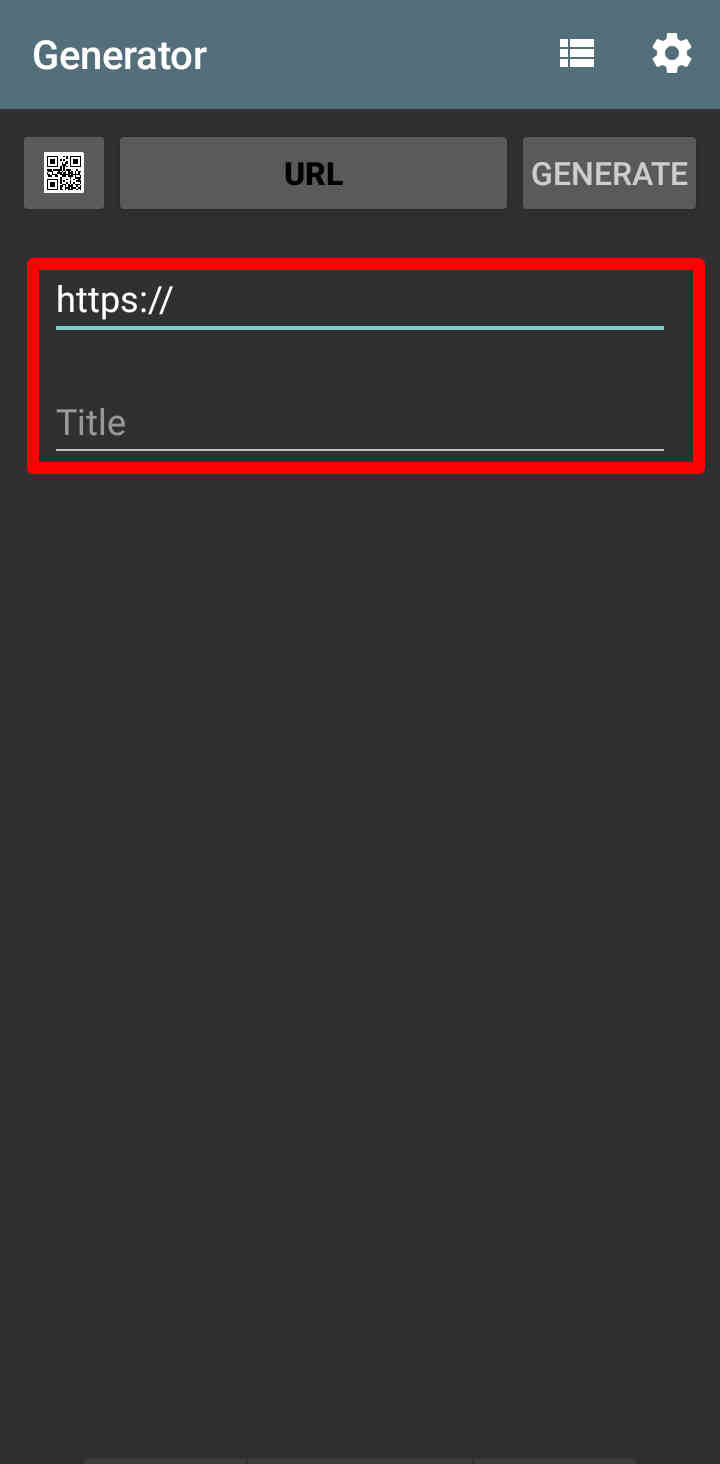Change barcode type with QR thumbnail button

click(x=64, y=173)
